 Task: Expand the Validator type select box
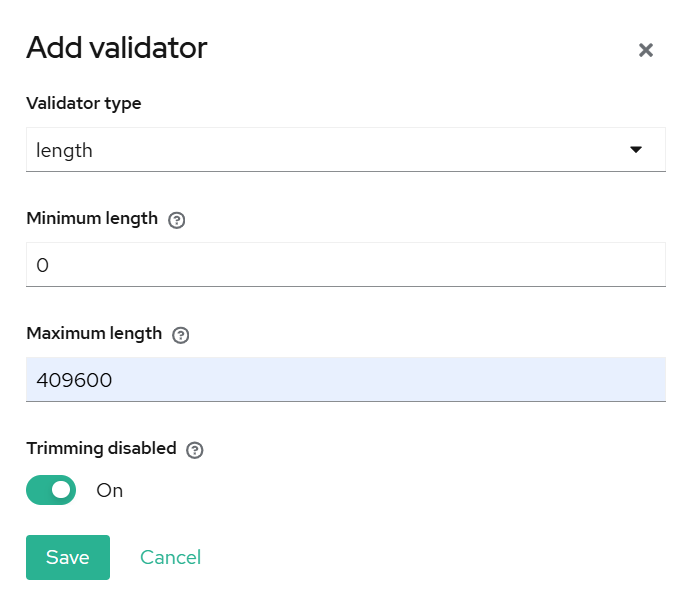tap(345, 150)
